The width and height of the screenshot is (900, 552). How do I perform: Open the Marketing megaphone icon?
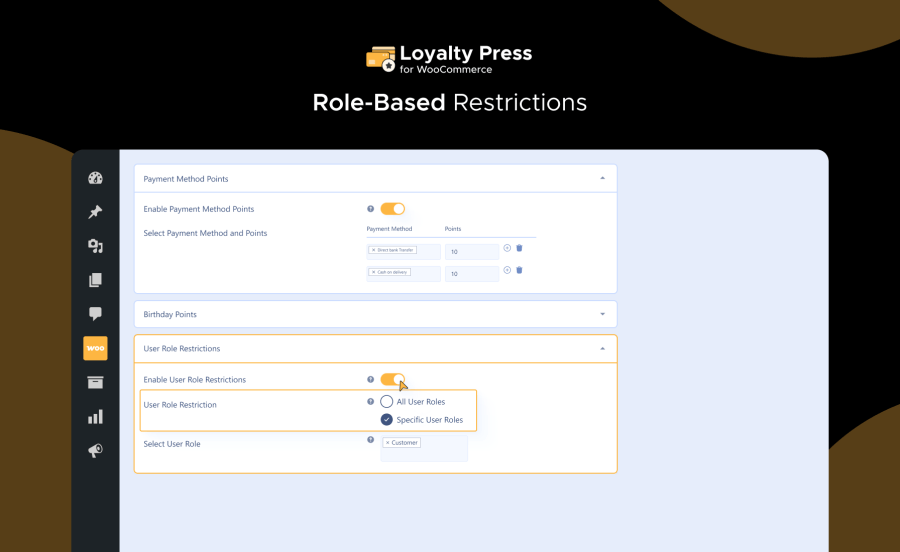95,450
